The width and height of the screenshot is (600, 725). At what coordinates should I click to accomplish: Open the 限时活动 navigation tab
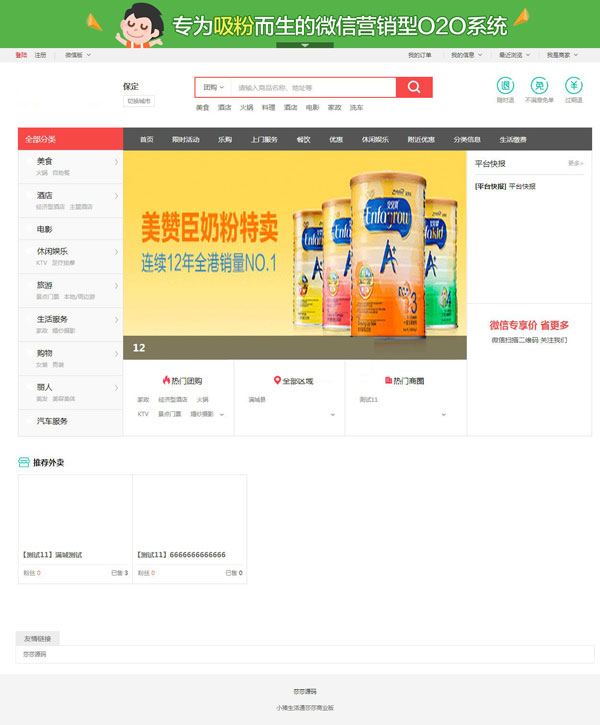pos(186,139)
